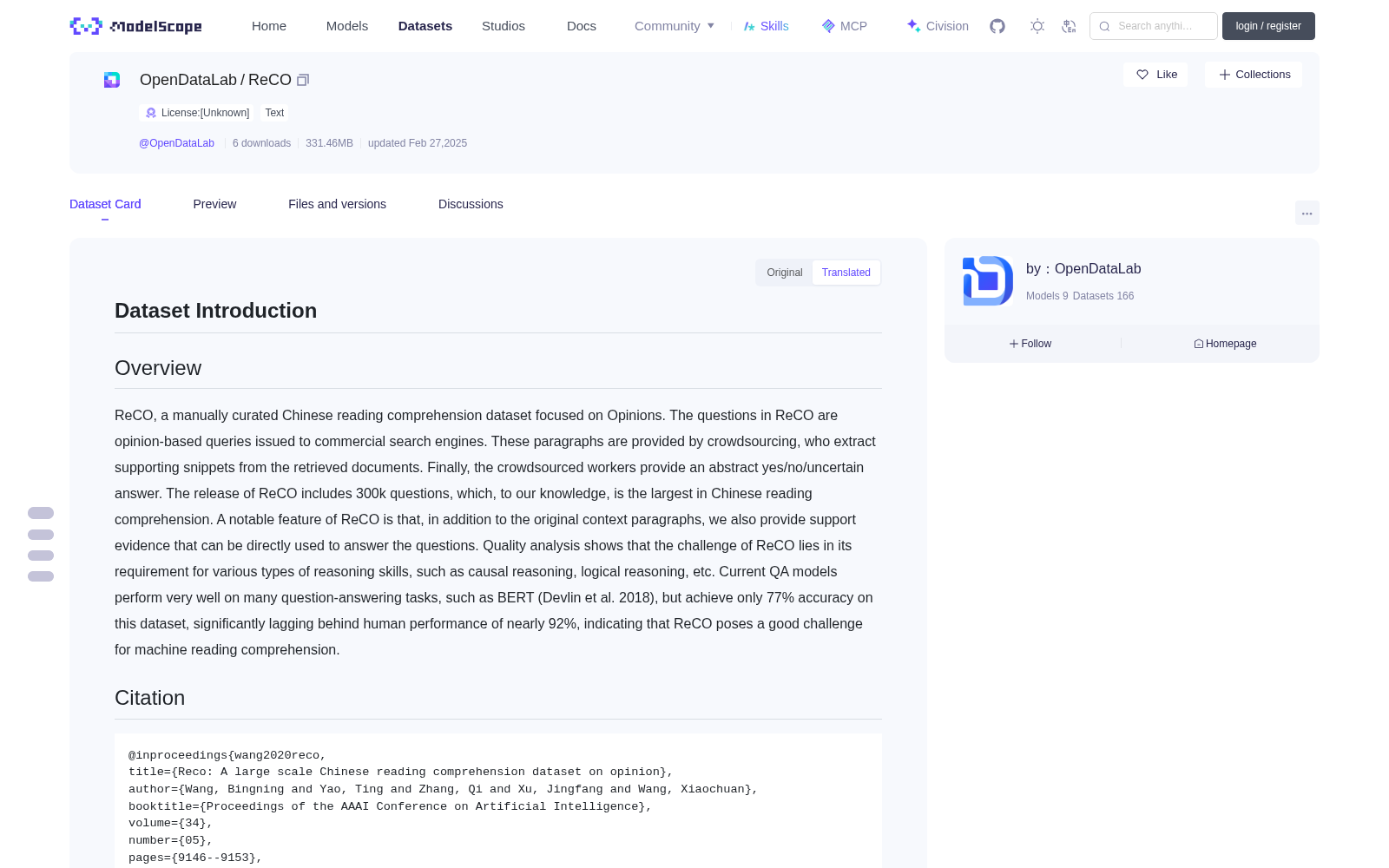The image size is (1389, 868).
Task: Click the "pages={9146--9153}," citation line
Action: [x=195, y=858]
